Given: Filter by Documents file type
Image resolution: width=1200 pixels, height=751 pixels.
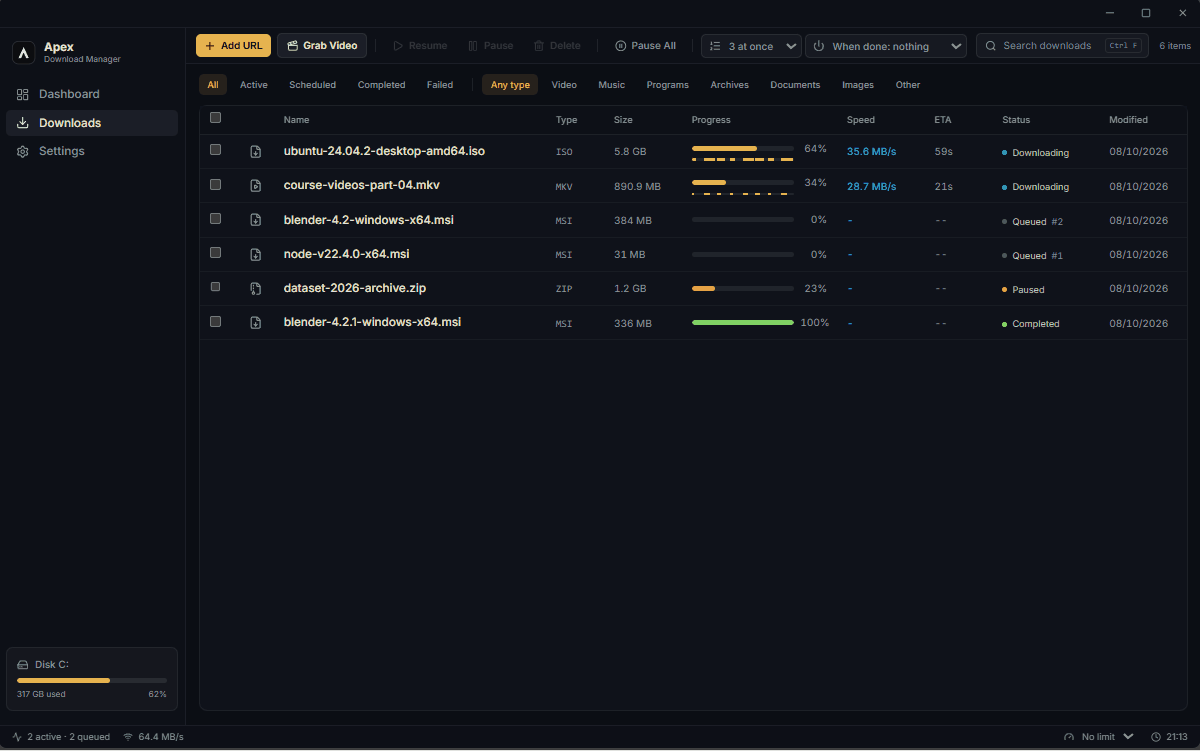Looking at the screenshot, I should tap(795, 85).
